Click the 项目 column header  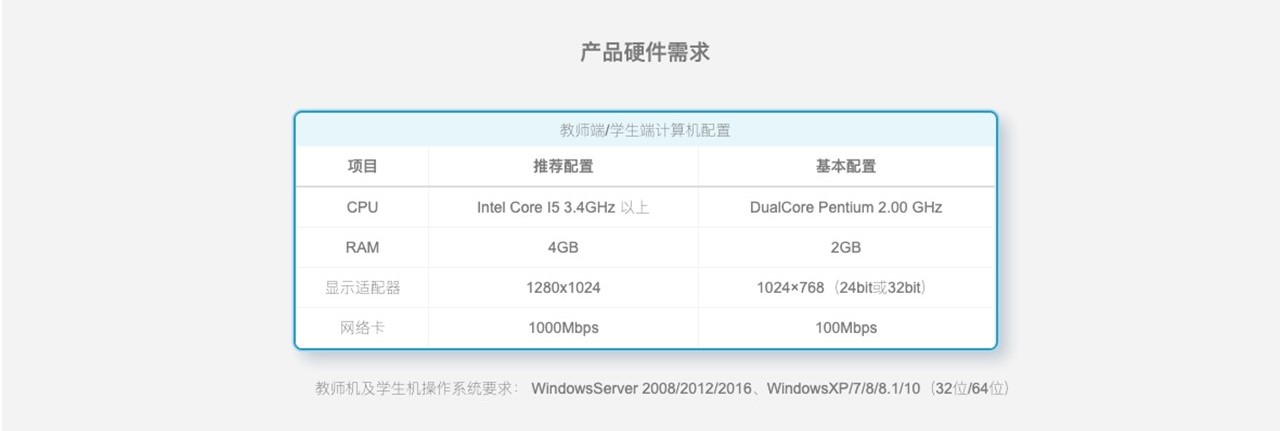[x=362, y=167]
